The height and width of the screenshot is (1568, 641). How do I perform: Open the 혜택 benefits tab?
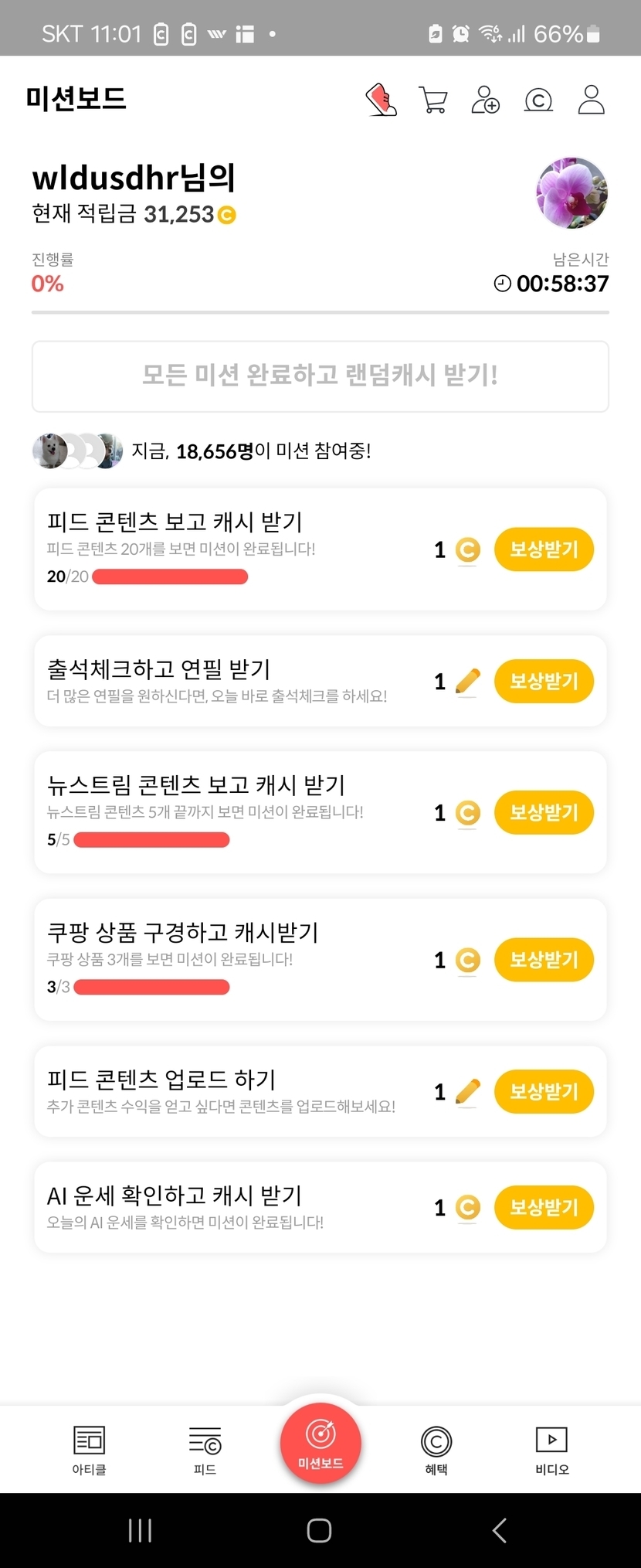[x=436, y=1450]
